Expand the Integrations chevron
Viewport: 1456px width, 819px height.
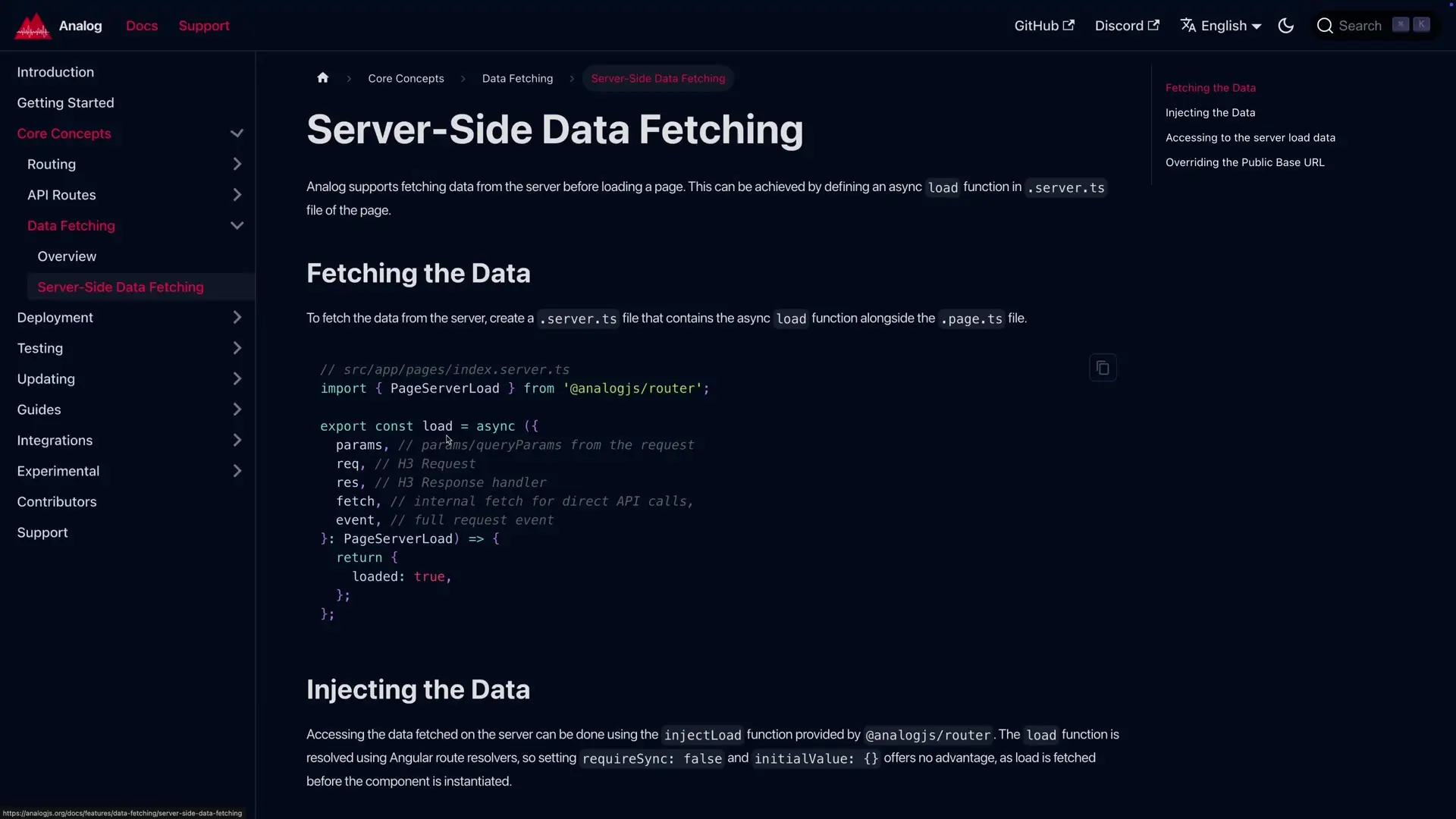pyautogui.click(x=237, y=441)
